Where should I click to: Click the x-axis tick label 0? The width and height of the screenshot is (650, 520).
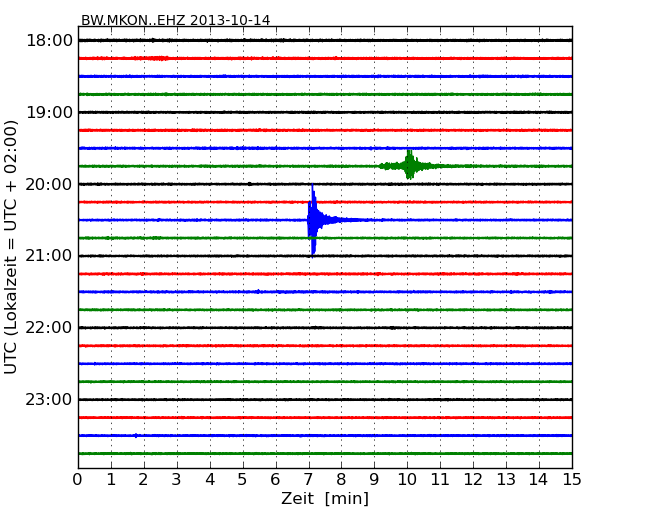78,480
